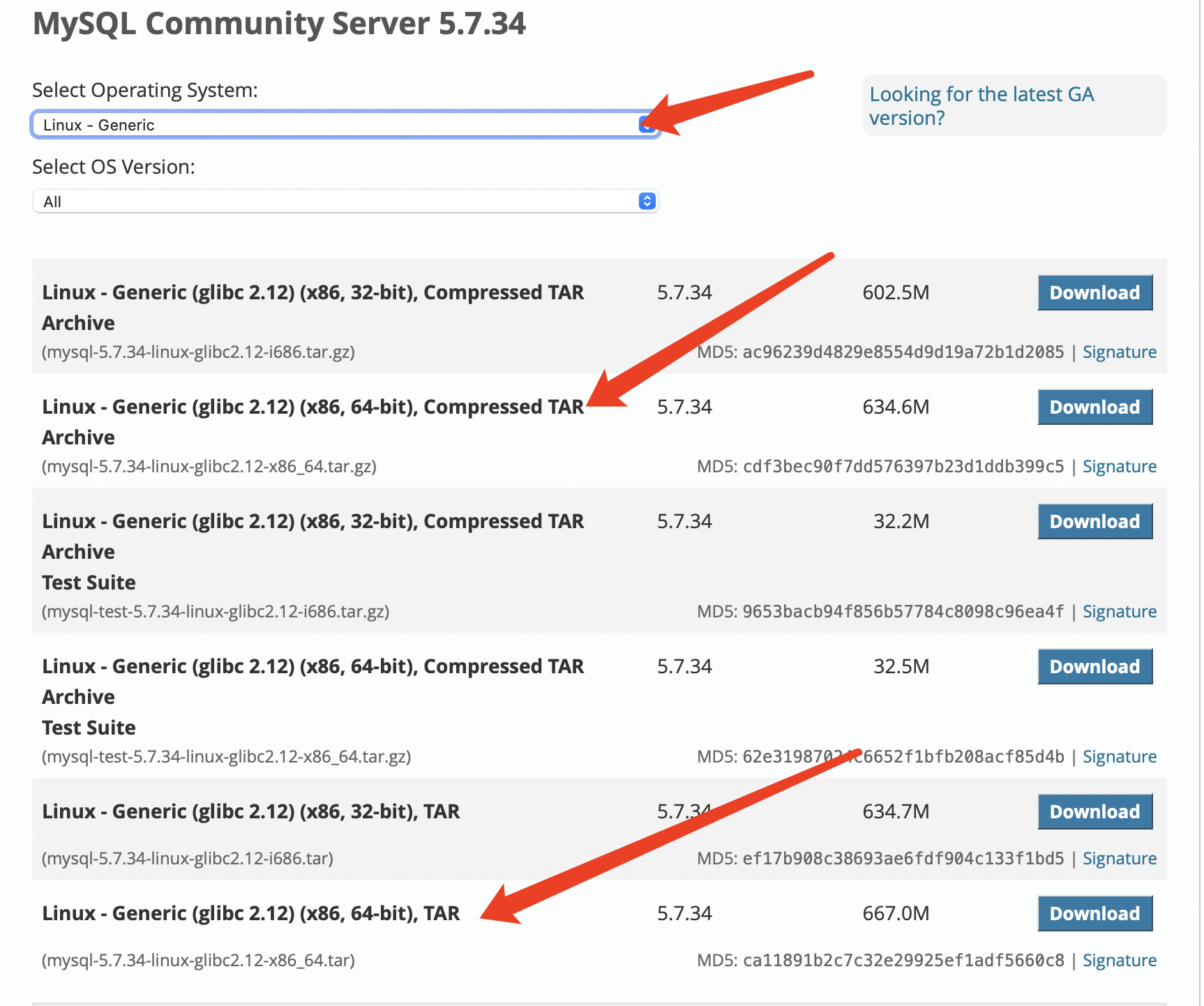Click the MD5 value ef17b908c38693ae6fdf904c133f1bd5

point(903,859)
